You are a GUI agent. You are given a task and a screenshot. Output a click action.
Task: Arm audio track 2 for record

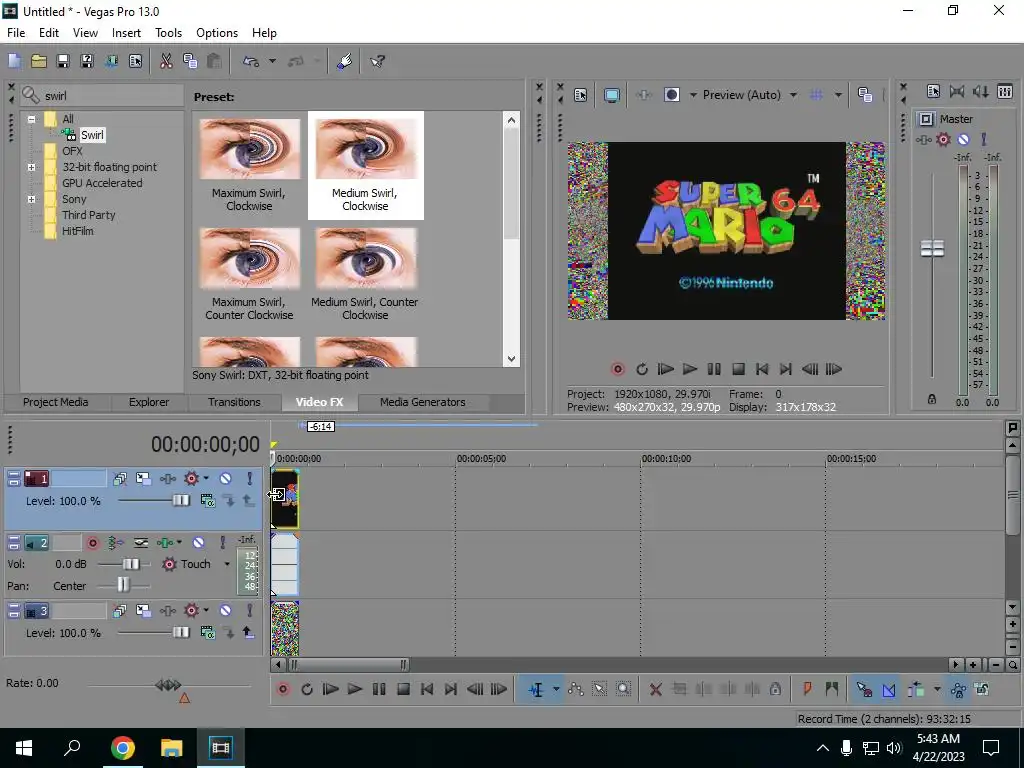tap(92, 543)
